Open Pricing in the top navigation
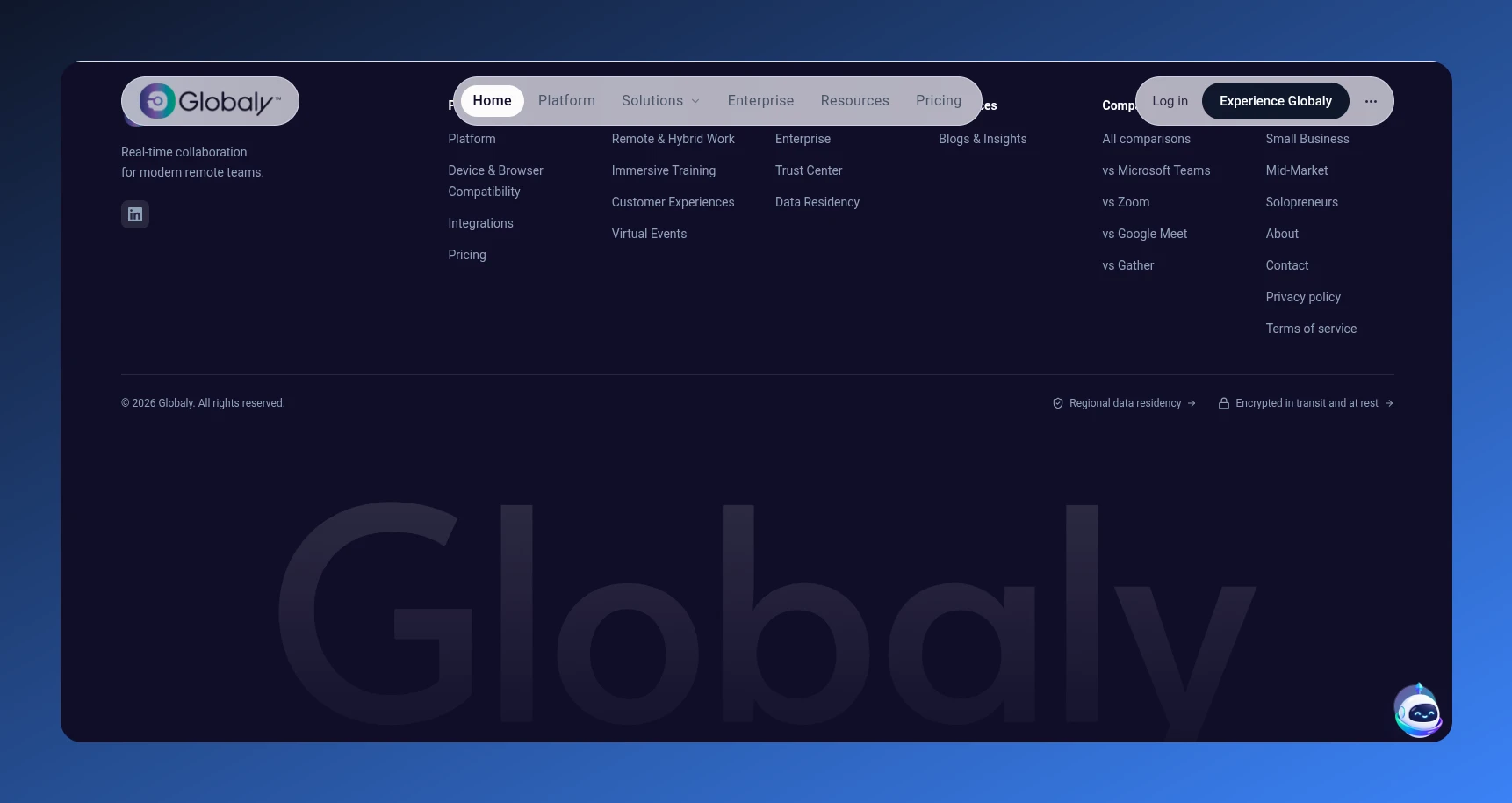 coord(939,101)
